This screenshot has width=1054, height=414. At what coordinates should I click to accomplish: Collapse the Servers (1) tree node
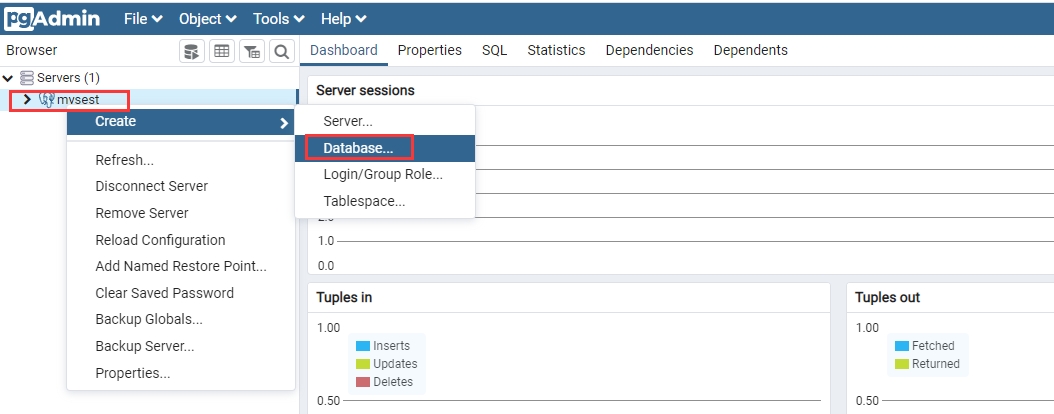pos(9,78)
